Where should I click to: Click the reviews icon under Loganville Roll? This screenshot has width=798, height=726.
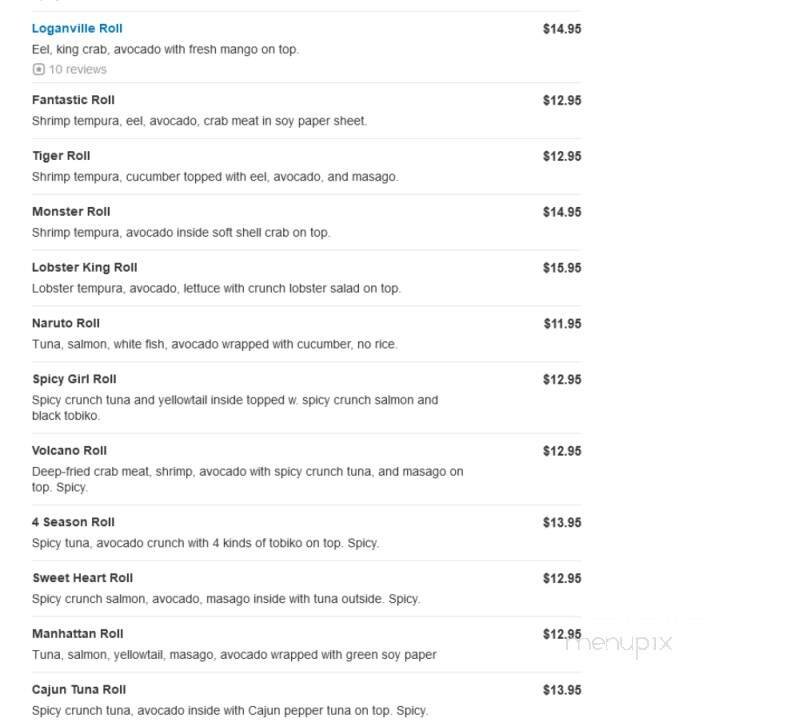[x=38, y=70]
